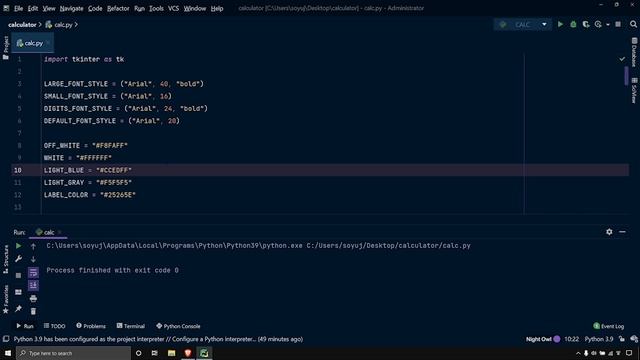Open the Window menu
This screenshot has width=640, height=360.
(x=195, y=8)
